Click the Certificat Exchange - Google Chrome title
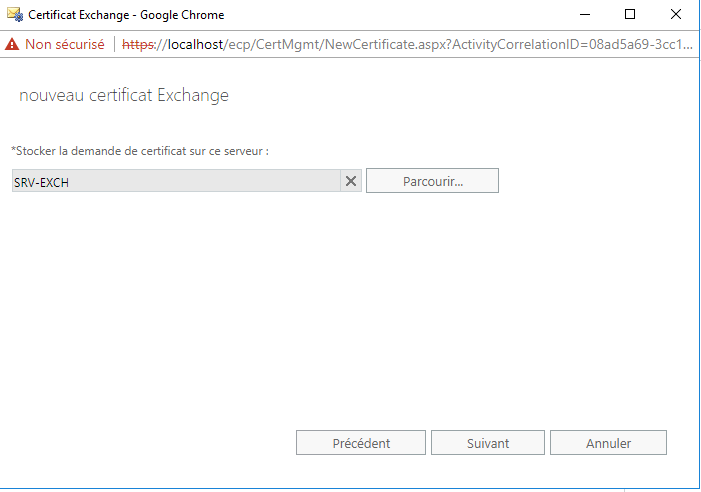 [126, 15]
